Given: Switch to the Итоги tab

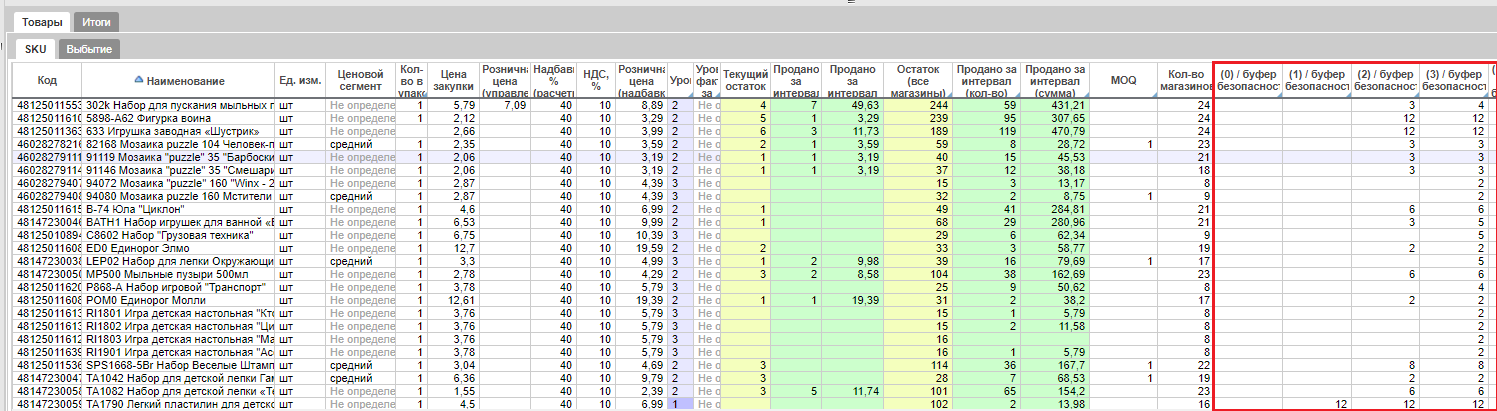Looking at the screenshot, I should (x=96, y=20).
